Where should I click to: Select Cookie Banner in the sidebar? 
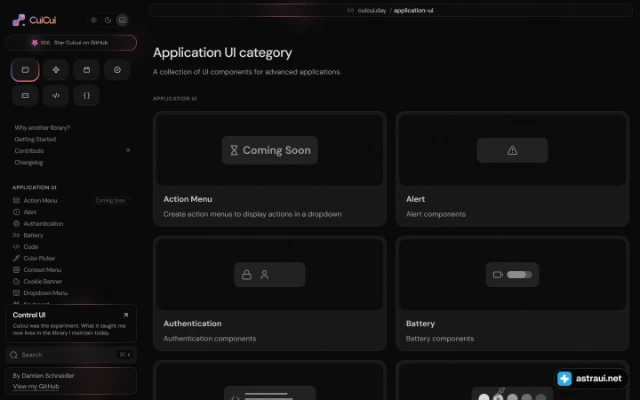[43, 281]
